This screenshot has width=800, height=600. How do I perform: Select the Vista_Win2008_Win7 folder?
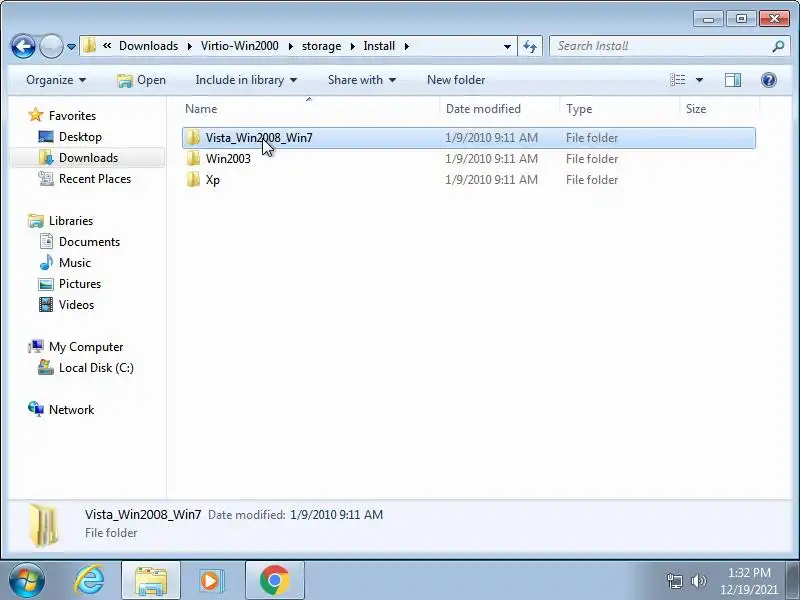[468, 138]
